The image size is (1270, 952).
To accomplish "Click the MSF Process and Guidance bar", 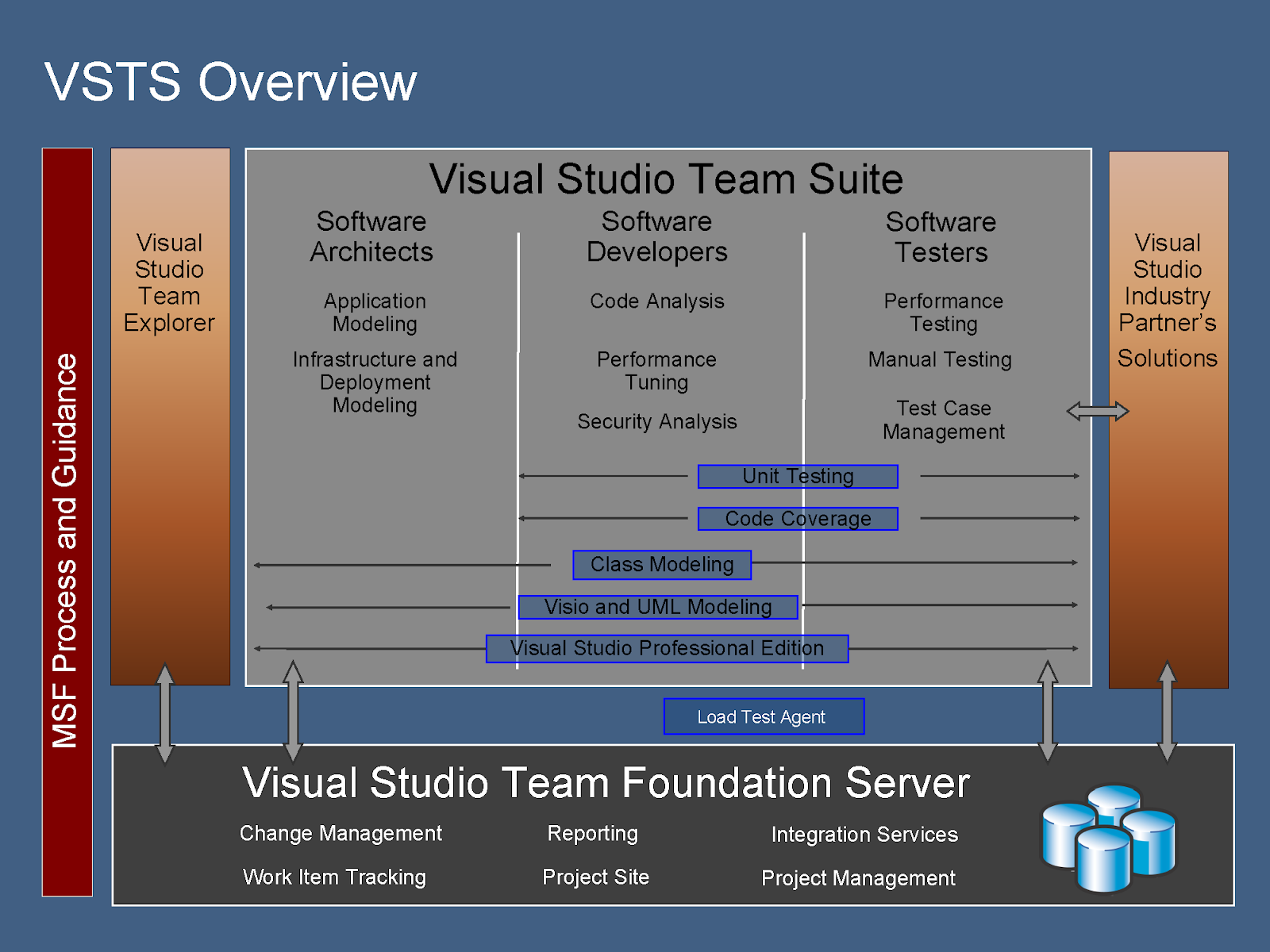I will (67, 522).
